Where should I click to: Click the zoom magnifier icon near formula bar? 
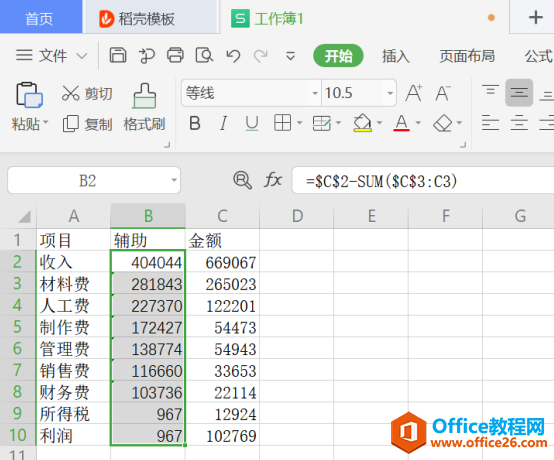242,180
